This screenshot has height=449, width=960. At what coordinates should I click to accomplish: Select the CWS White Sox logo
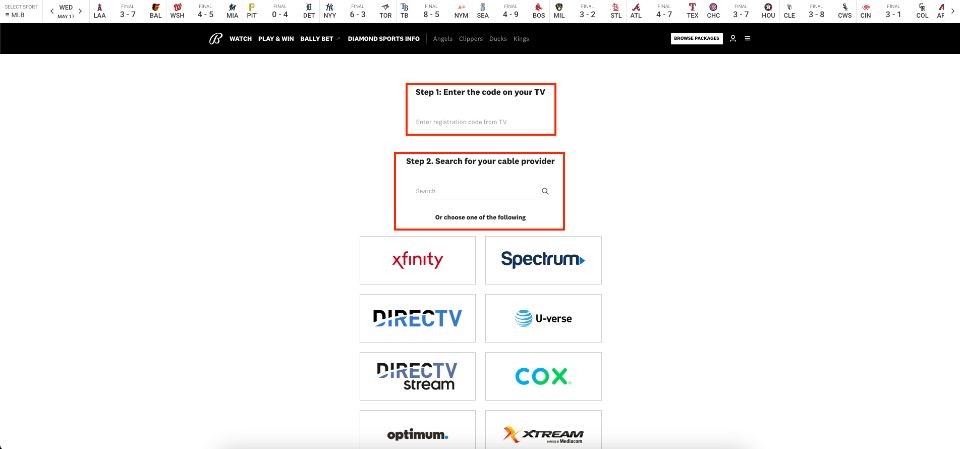click(x=845, y=7)
